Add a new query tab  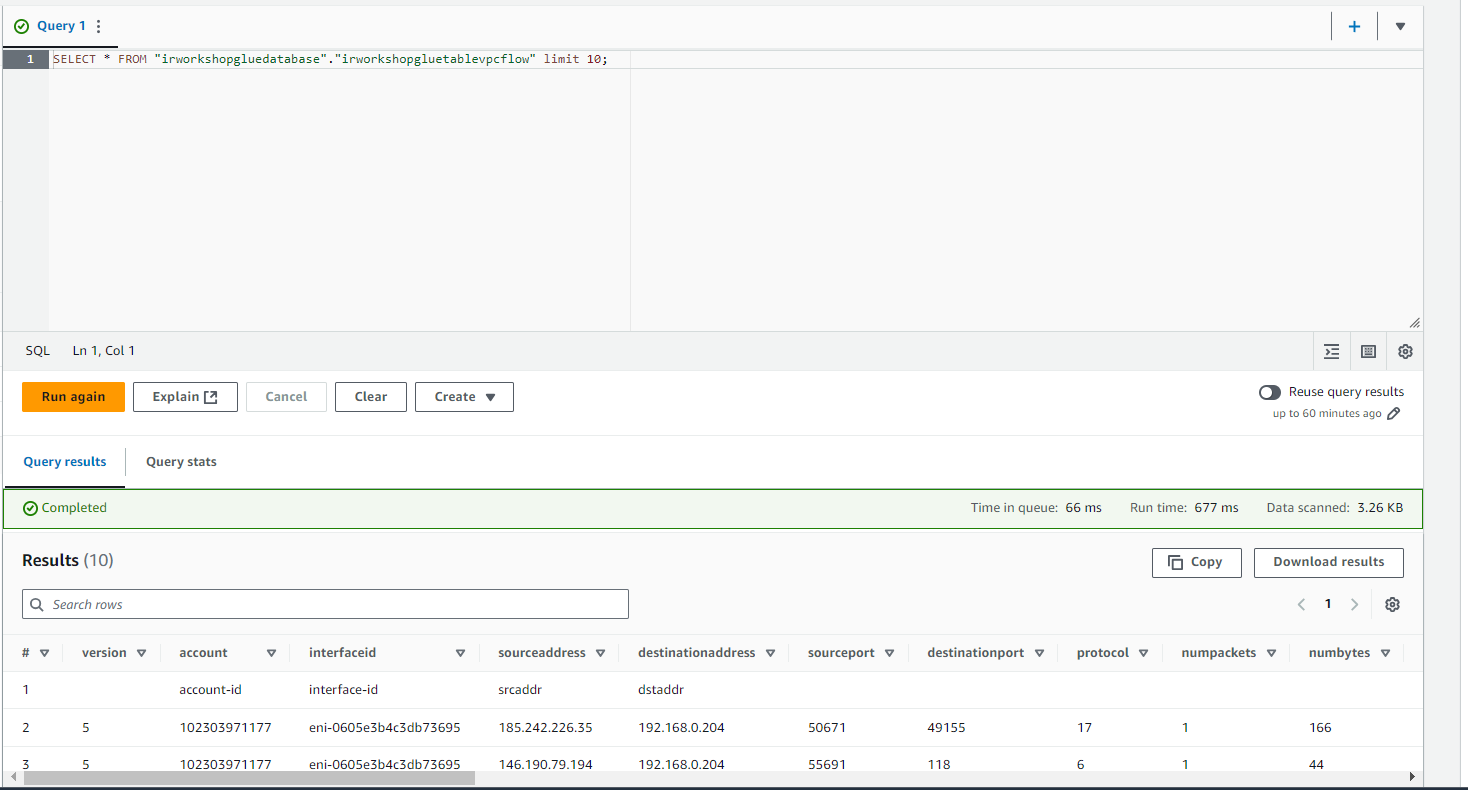click(1354, 27)
